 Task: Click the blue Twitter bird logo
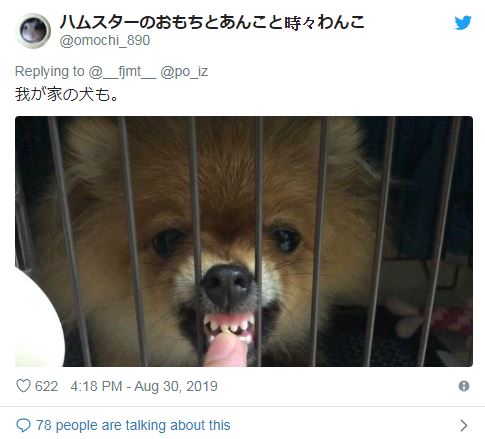pos(463,23)
